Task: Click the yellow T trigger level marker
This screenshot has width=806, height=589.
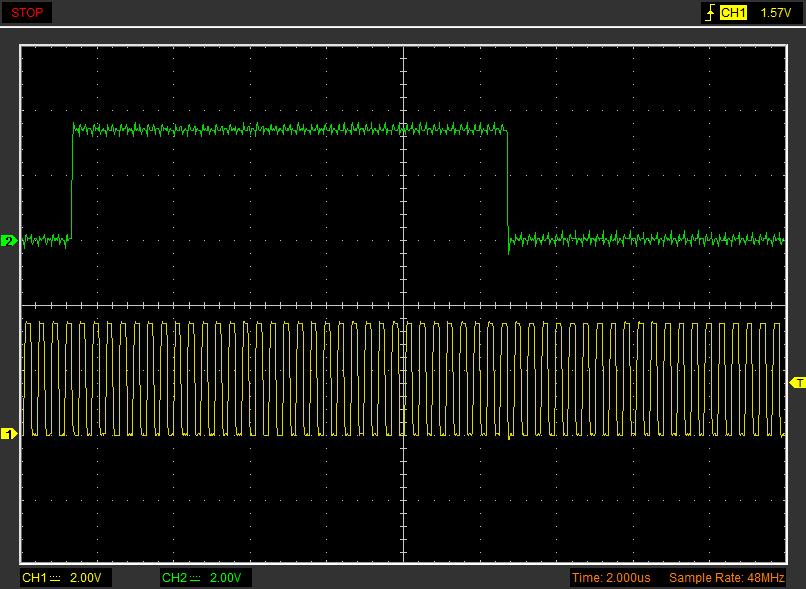Action: pos(797,383)
